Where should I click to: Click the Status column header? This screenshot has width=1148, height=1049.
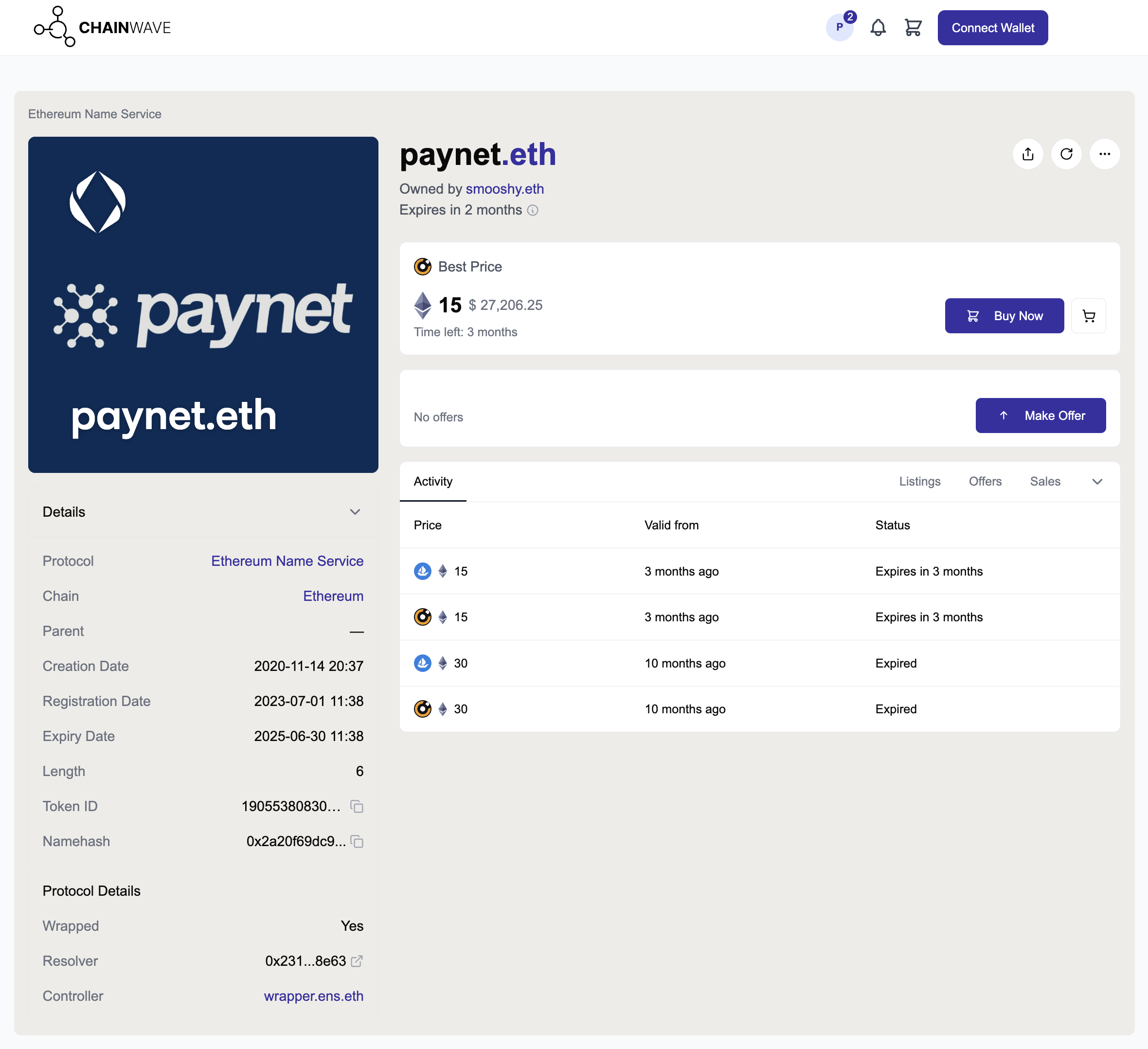coord(892,525)
